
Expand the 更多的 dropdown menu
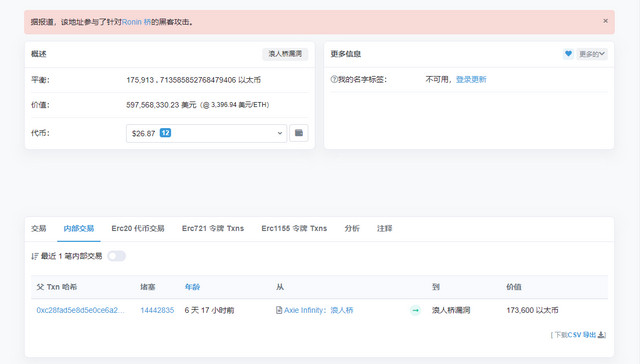592,54
